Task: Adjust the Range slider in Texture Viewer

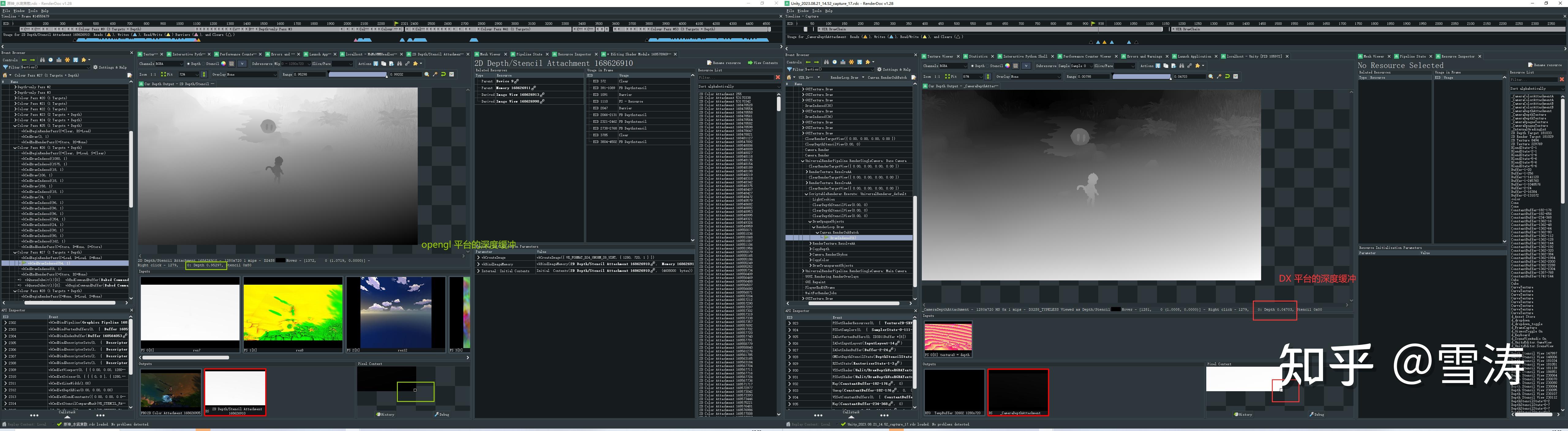Action: (357, 74)
